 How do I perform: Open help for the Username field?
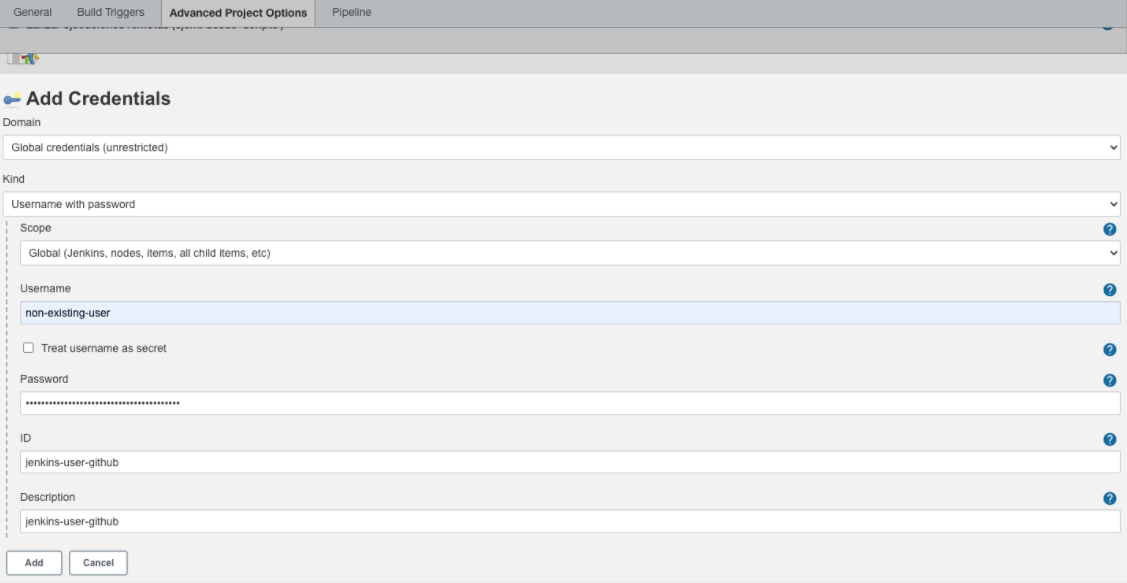1108,292
